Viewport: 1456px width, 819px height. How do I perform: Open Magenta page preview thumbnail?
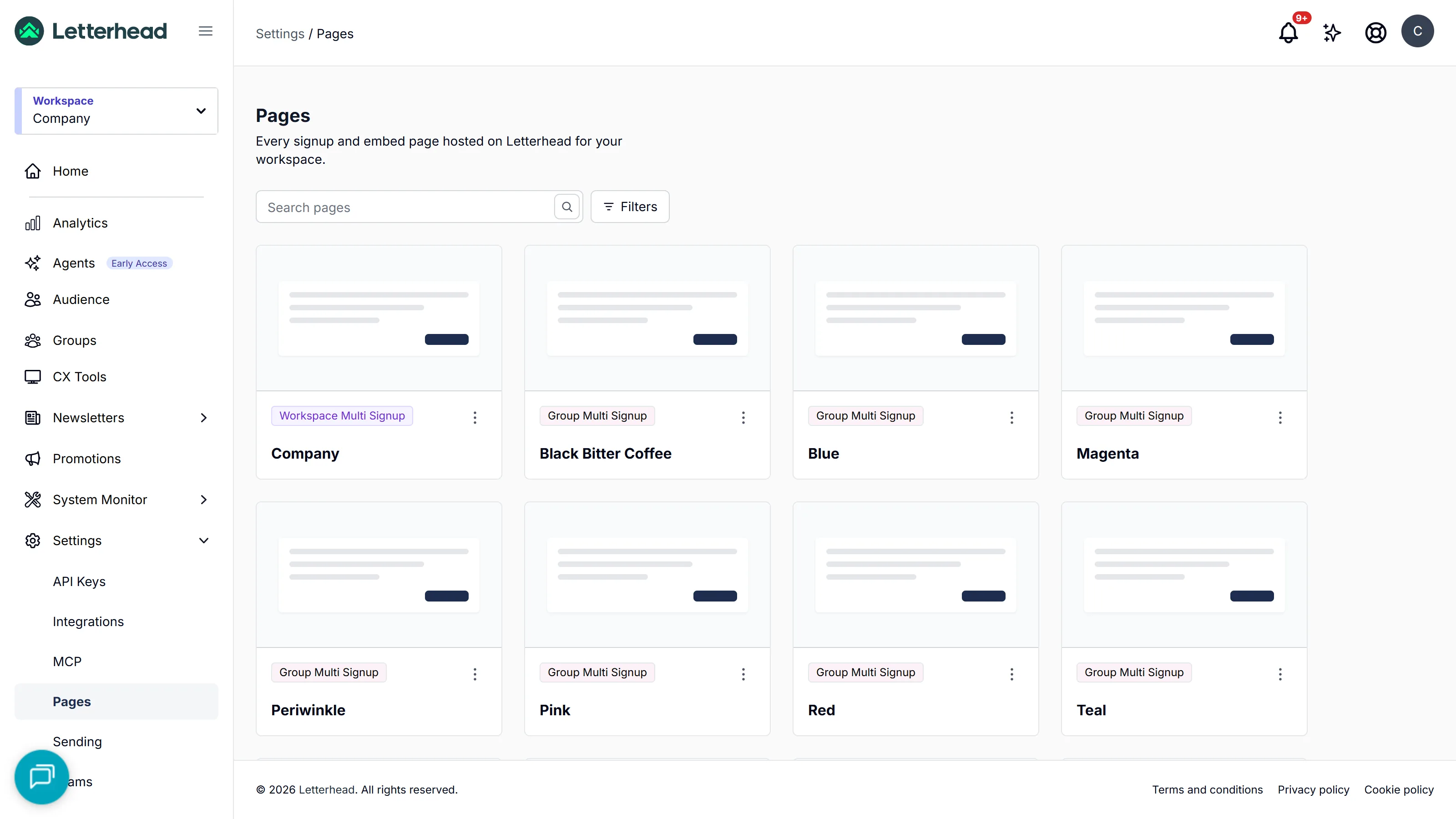tap(1184, 318)
